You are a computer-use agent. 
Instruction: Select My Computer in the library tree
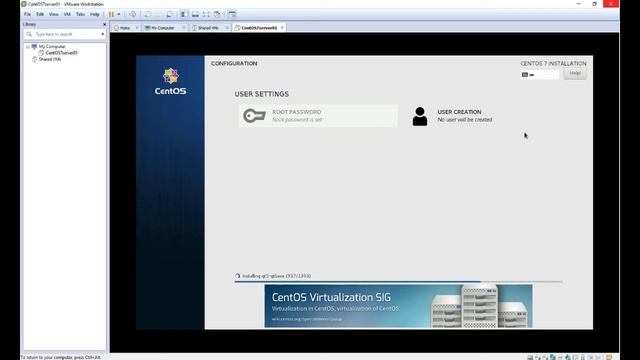pyautogui.click(x=52, y=47)
